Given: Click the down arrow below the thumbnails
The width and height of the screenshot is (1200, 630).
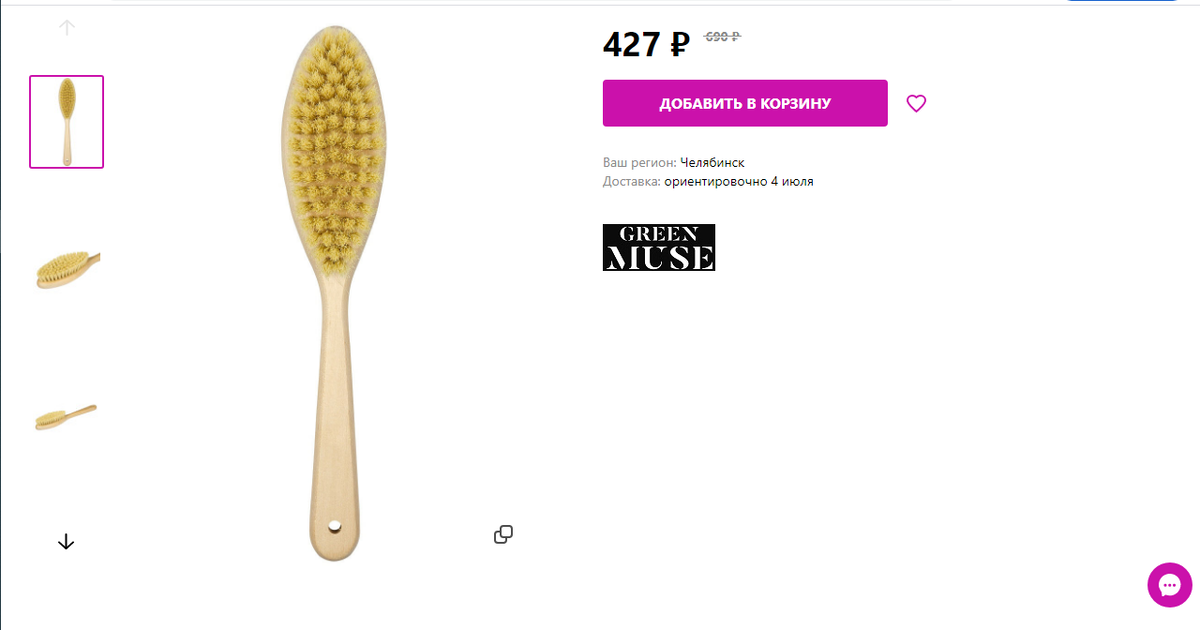Looking at the screenshot, I should point(66,542).
